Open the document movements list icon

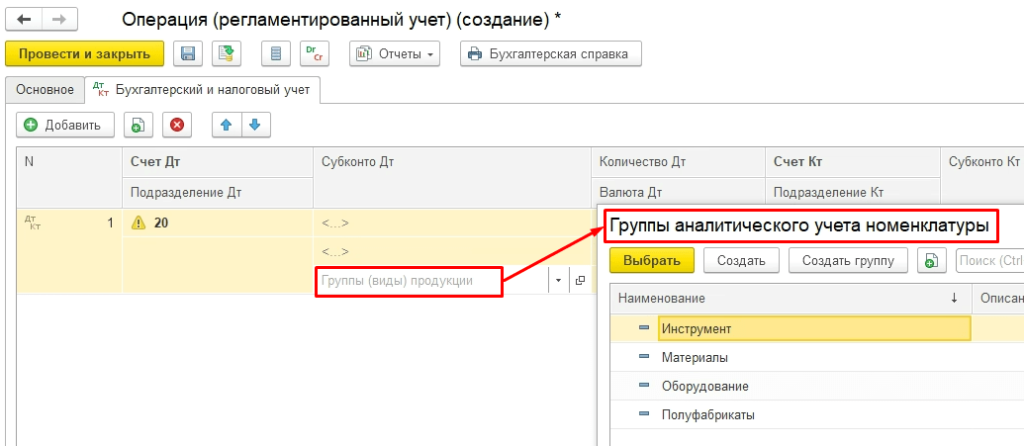[276, 54]
